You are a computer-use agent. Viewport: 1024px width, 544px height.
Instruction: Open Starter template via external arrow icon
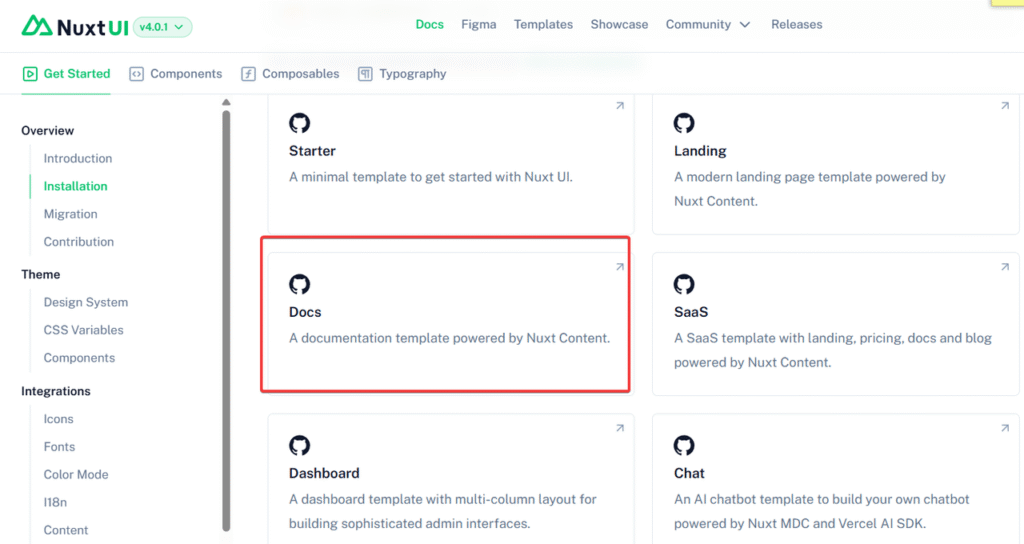(619, 106)
